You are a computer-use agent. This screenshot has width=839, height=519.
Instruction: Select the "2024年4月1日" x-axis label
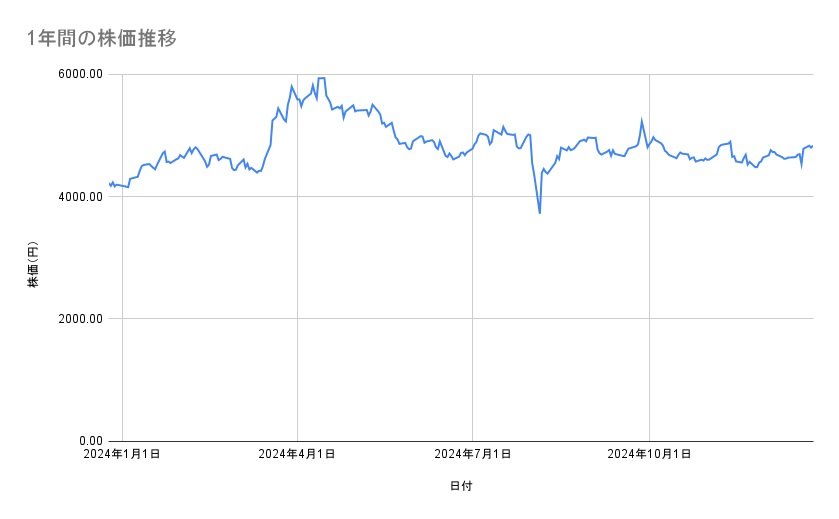296,455
